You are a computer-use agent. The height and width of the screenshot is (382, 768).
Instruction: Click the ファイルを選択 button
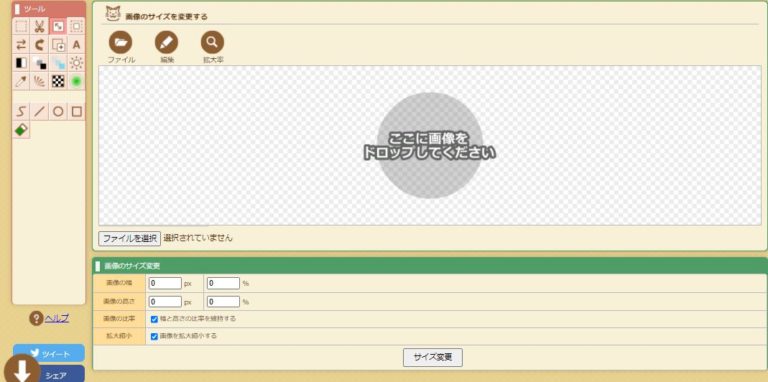pos(129,239)
